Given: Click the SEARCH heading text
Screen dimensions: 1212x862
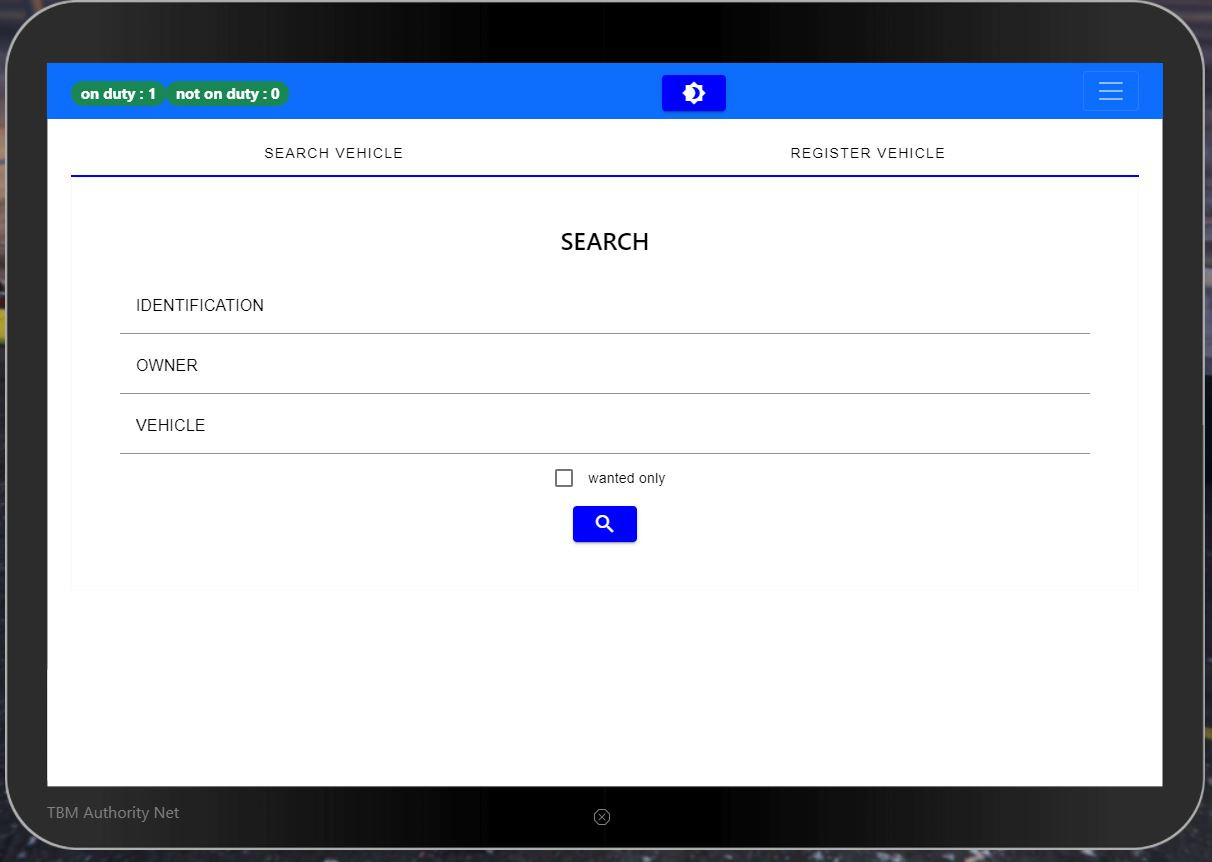Looking at the screenshot, I should [605, 242].
